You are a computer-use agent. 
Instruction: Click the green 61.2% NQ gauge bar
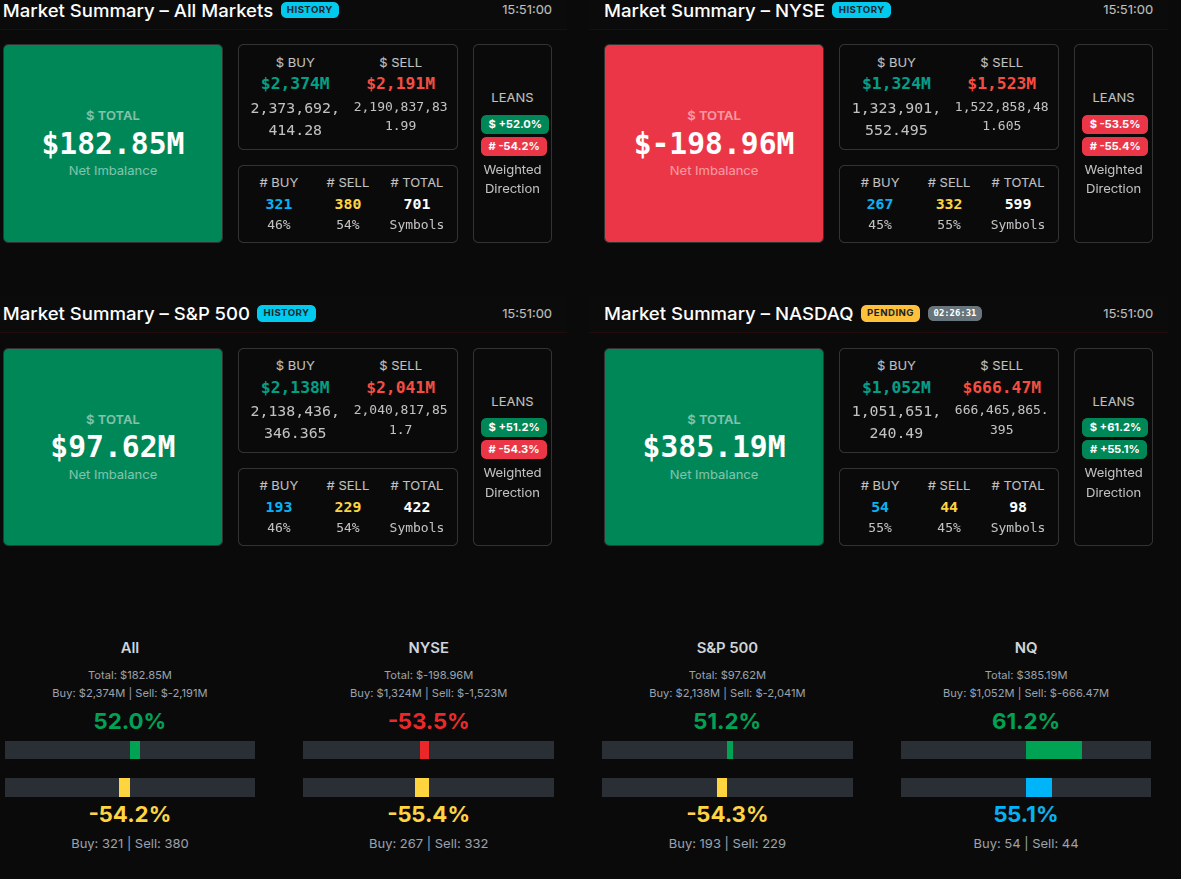[1053, 750]
